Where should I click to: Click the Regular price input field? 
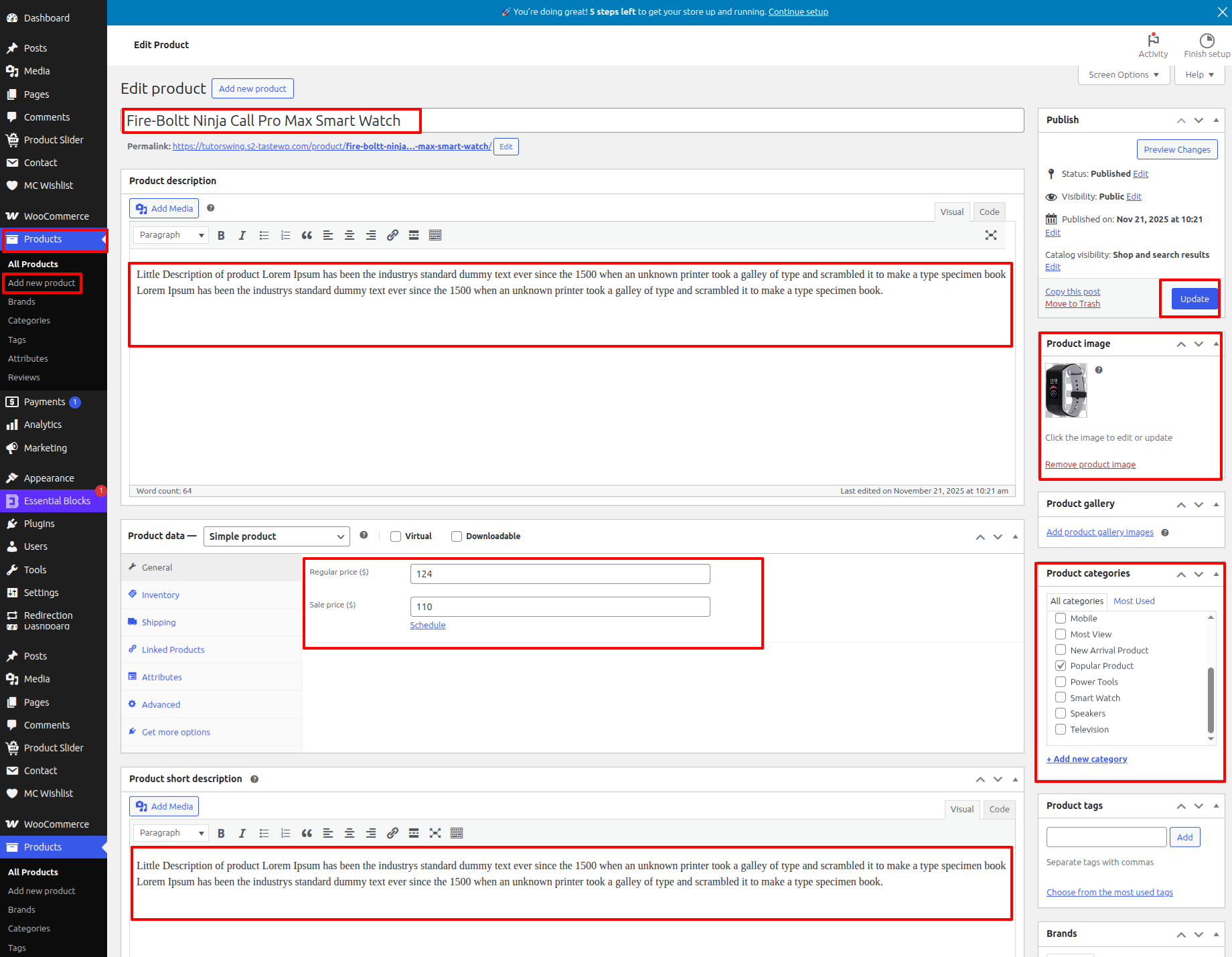coord(560,574)
